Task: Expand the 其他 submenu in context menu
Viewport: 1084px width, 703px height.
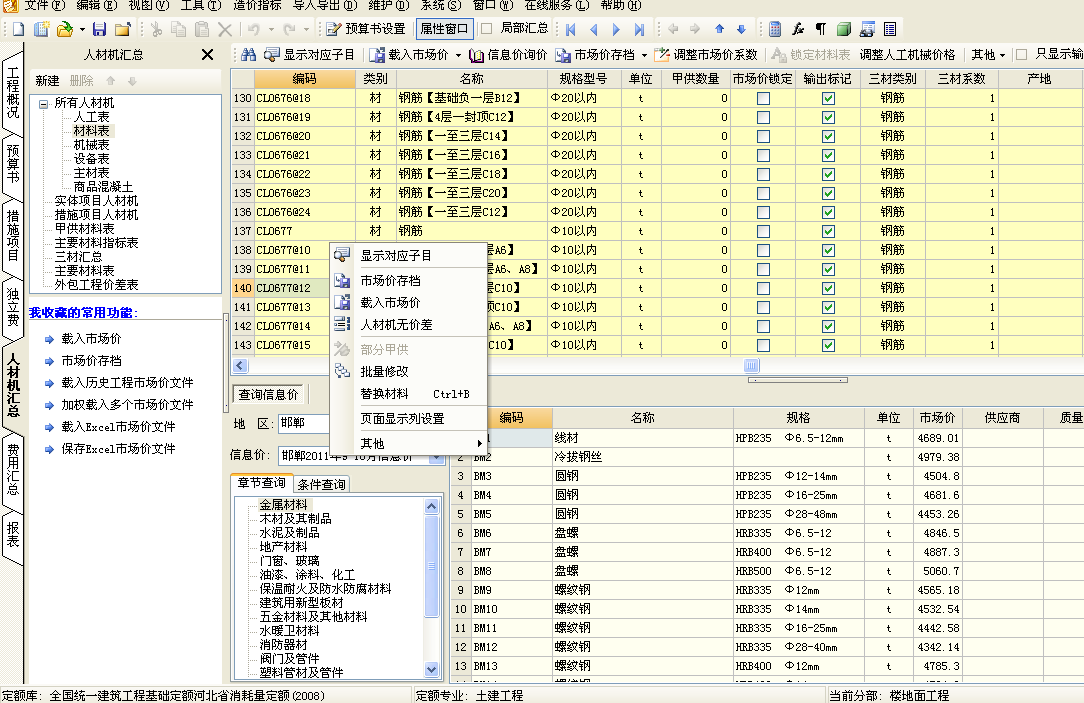Action: tap(409, 444)
